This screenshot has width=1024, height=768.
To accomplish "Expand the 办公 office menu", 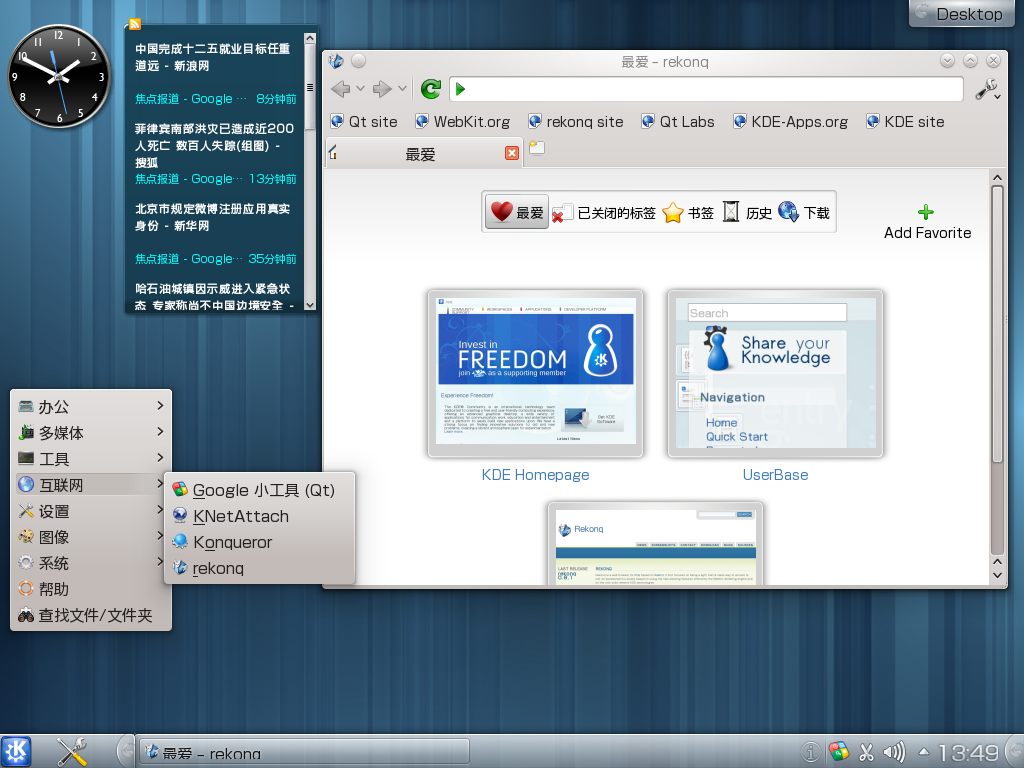I will pyautogui.click(x=91, y=406).
